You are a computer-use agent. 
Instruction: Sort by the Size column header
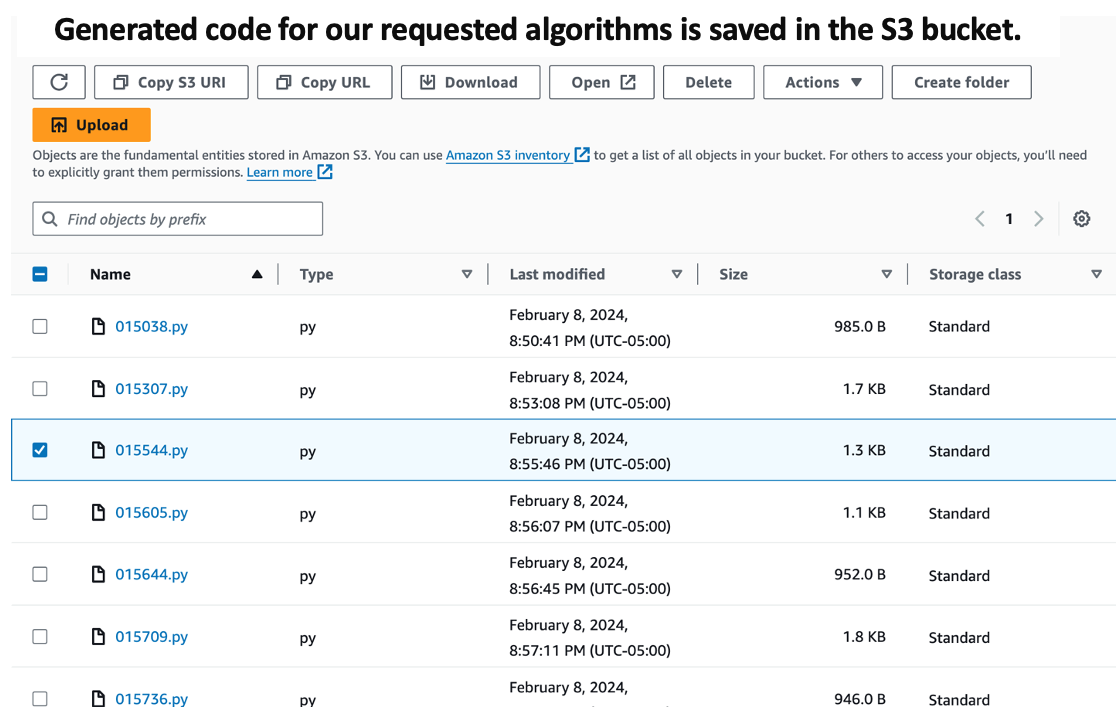[733, 274]
